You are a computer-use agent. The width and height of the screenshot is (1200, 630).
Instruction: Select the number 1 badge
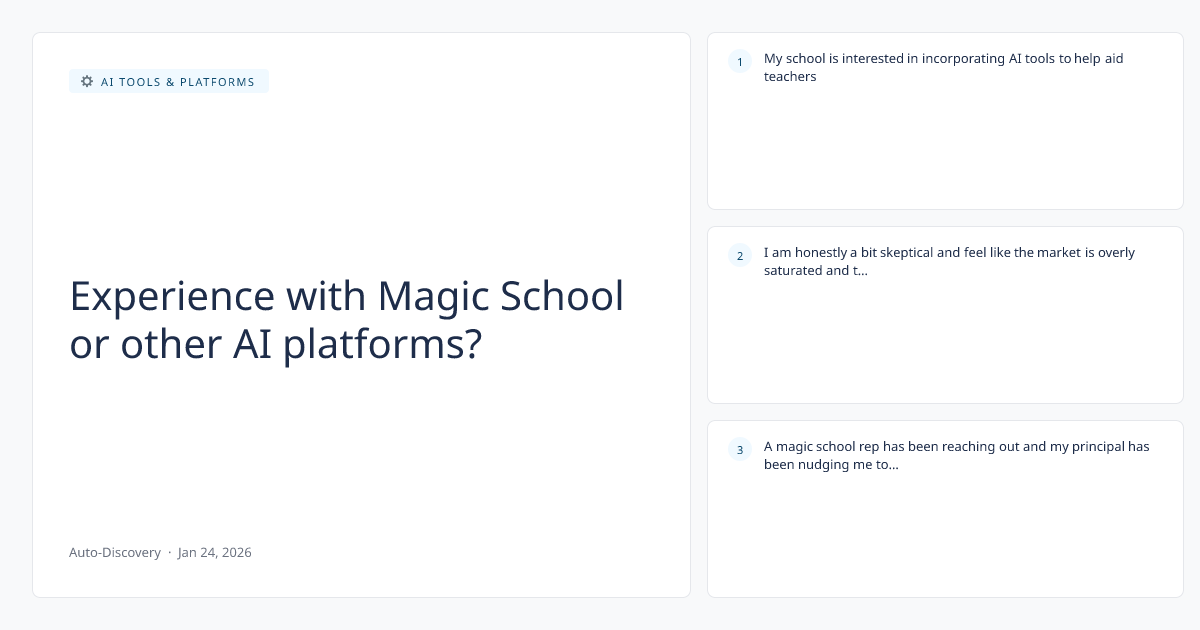pos(740,62)
